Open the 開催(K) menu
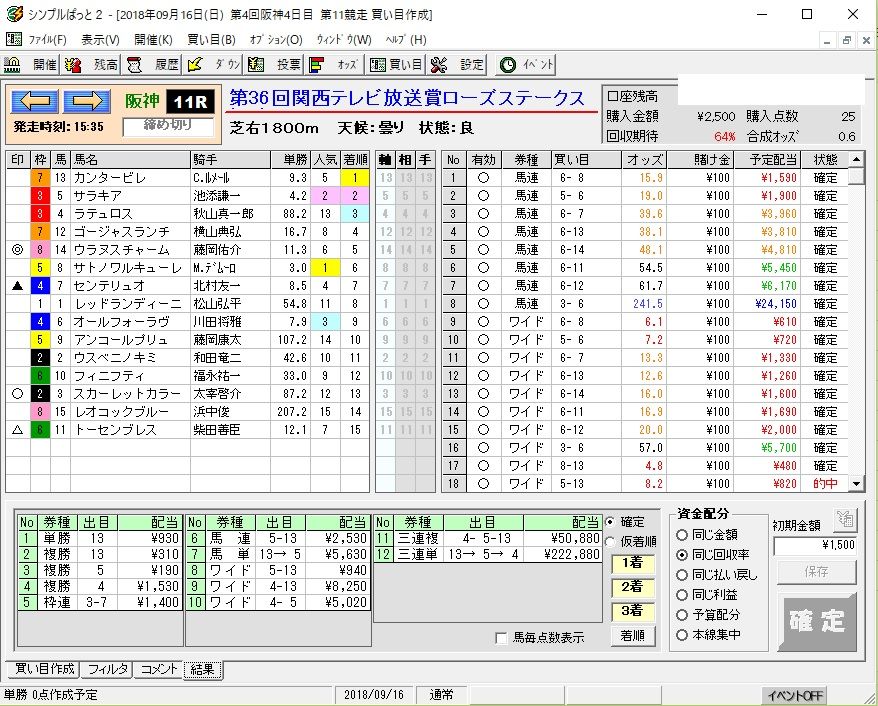This screenshot has width=878, height=706. pyautogui.click(x=153, y=40)
